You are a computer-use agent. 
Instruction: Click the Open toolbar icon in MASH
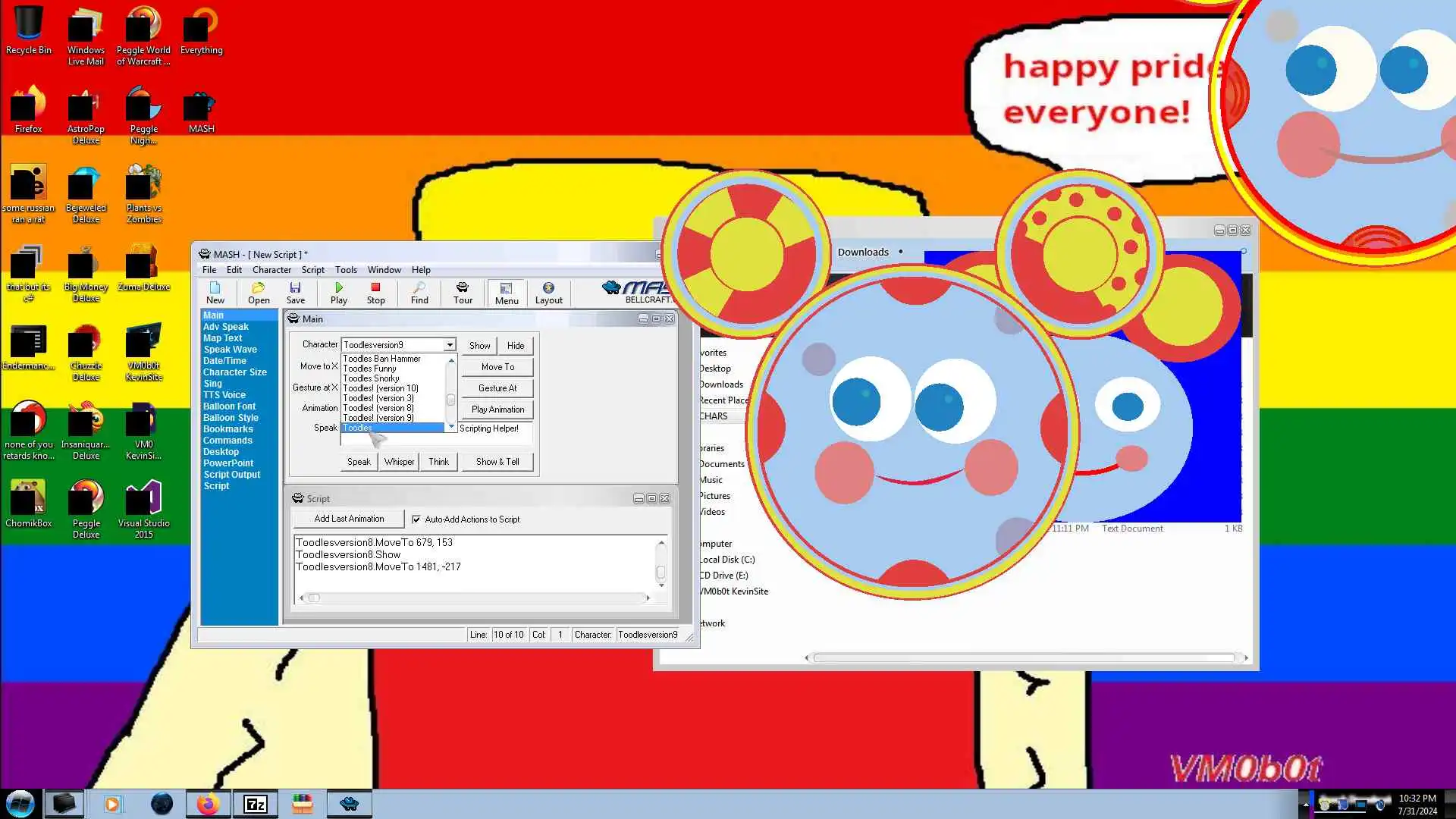click(259, 292)
